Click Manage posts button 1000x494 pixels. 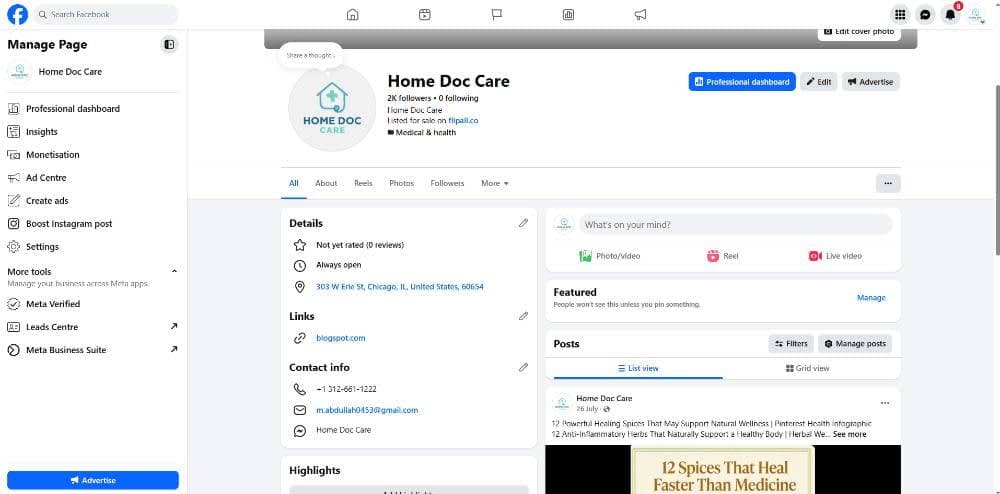pos(855,344)
